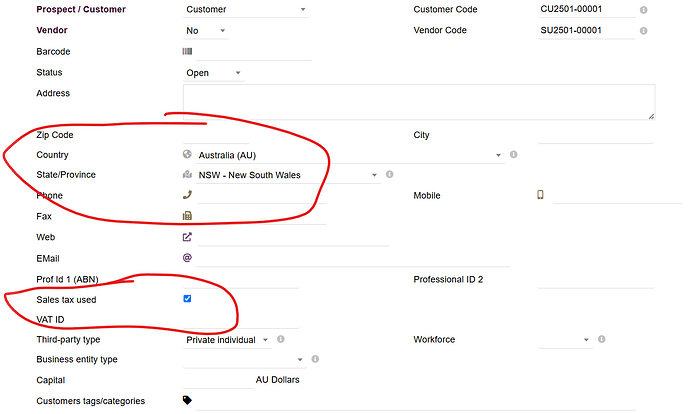Click the Vendor Code input field
Screen dimensions: 690x414
586,31
